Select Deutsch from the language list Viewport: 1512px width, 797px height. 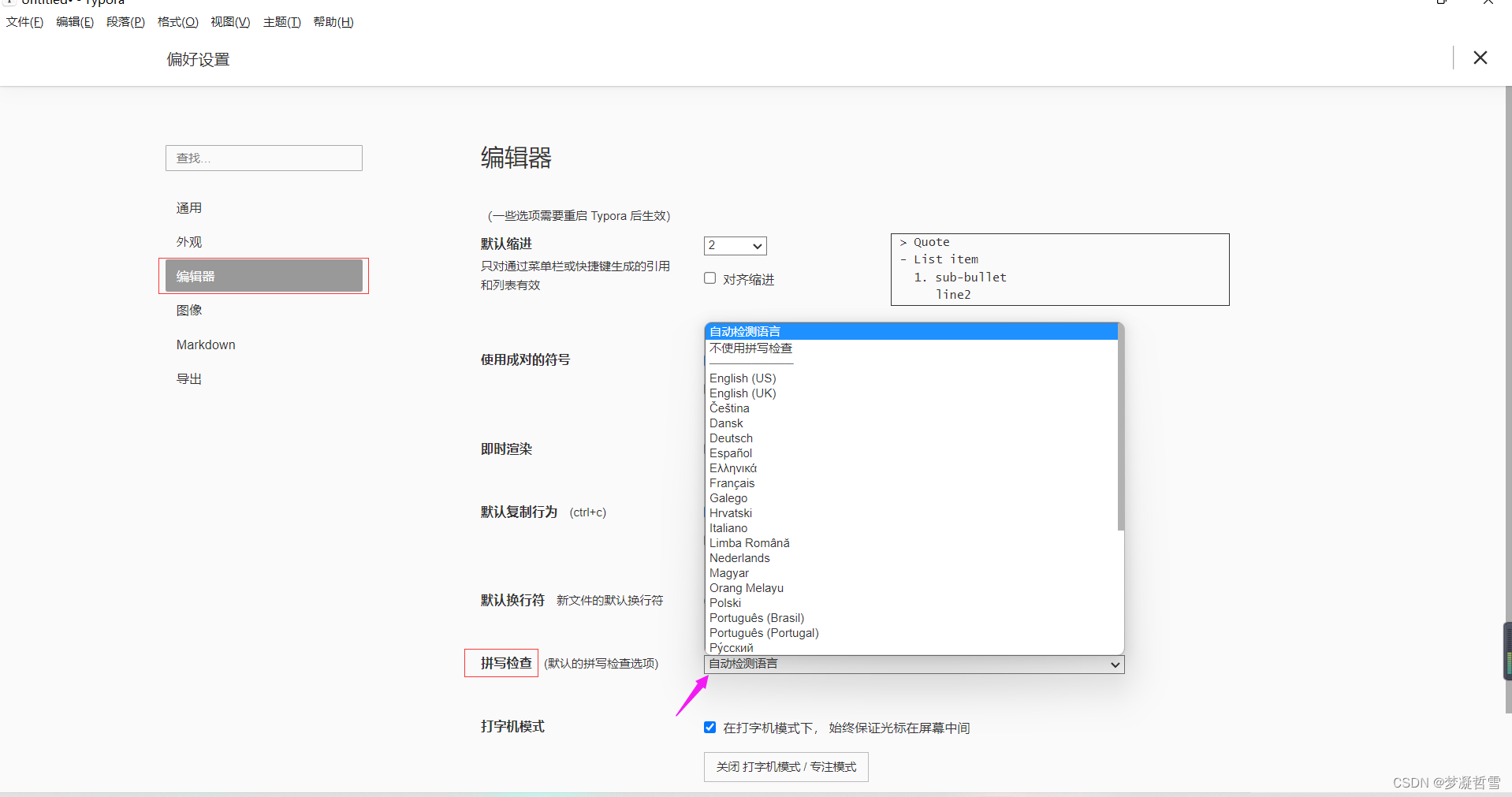pos(730,438)
